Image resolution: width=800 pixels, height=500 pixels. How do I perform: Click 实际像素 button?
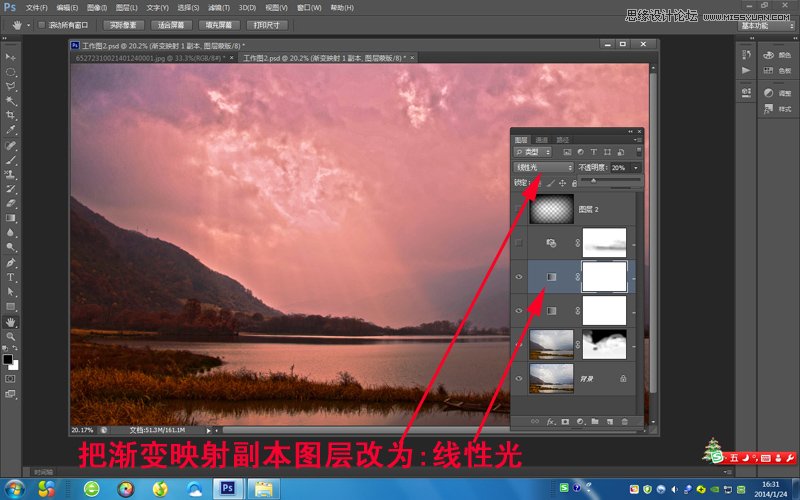tap(123, 25)
